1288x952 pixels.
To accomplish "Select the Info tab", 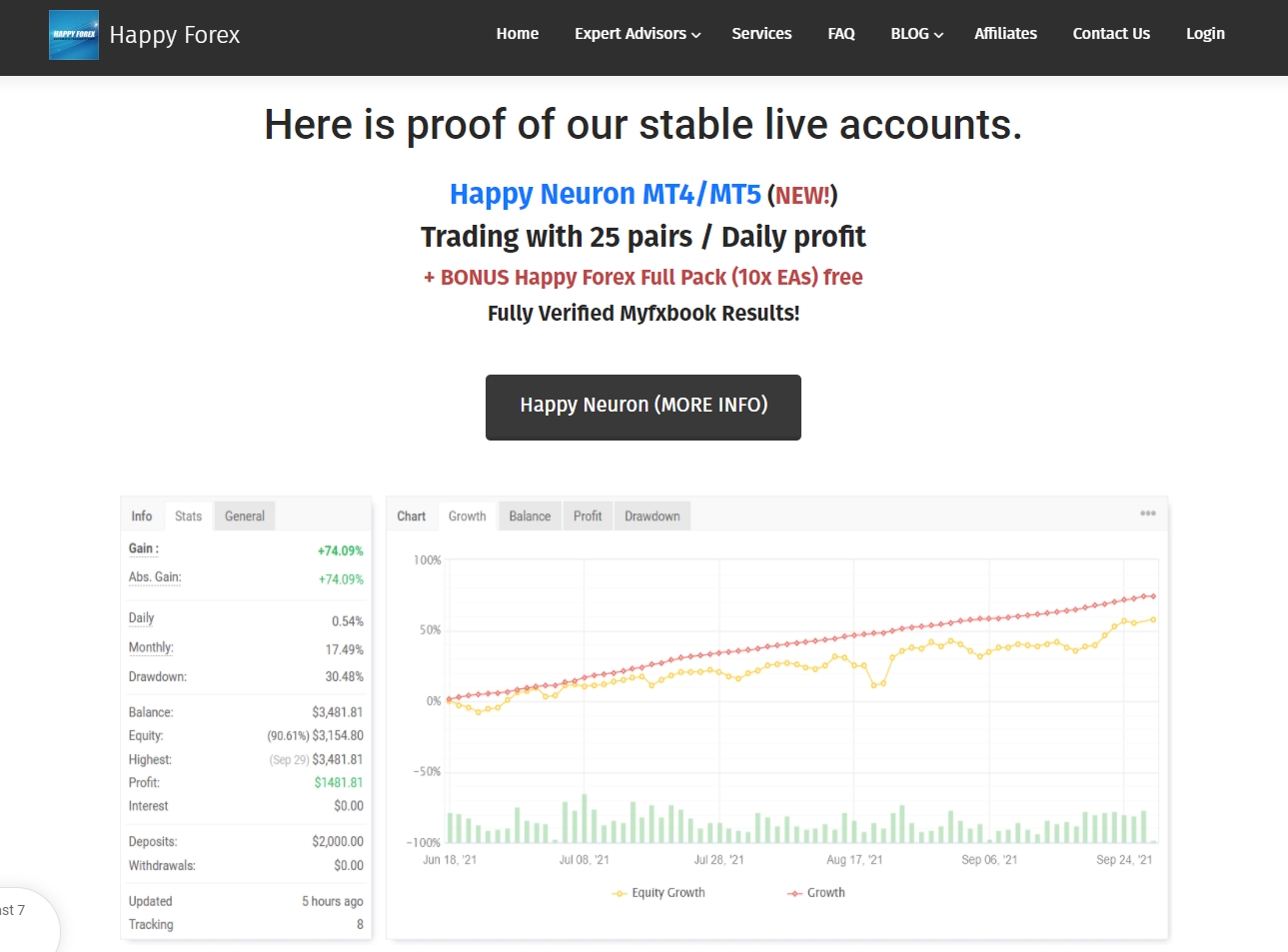I will coord(142,516).
